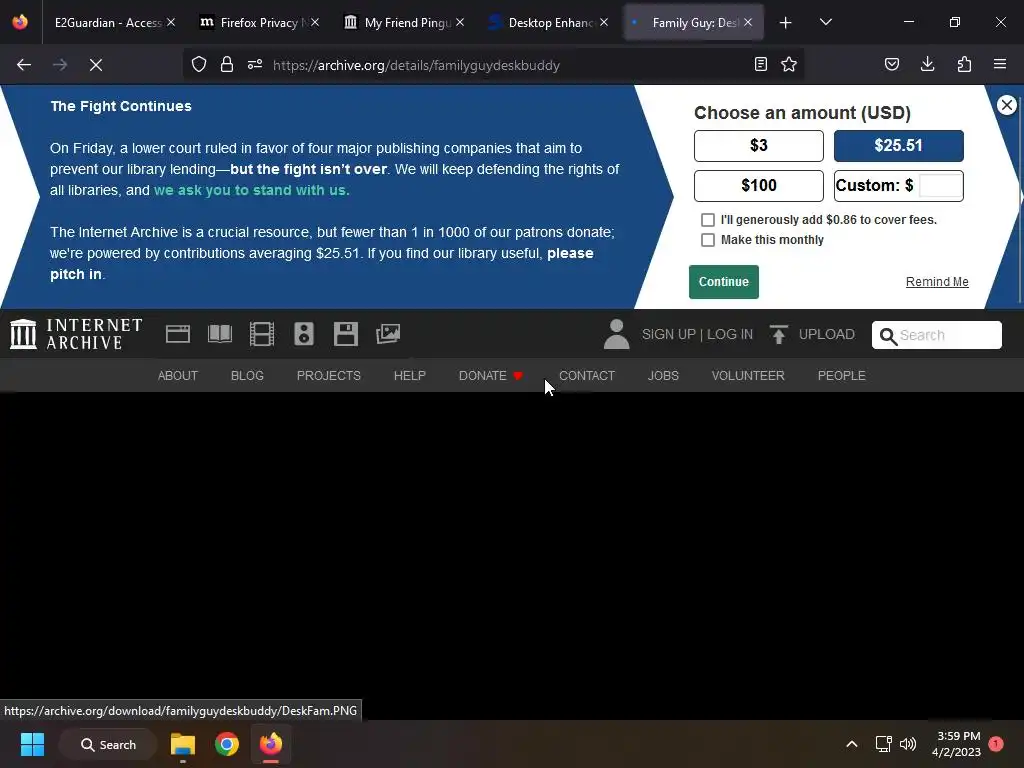The height and width of the screenshot is (768, 1024).
Task: Focus the Internet Archive search field
Action: pyautogui.click(x=936, y=335)
